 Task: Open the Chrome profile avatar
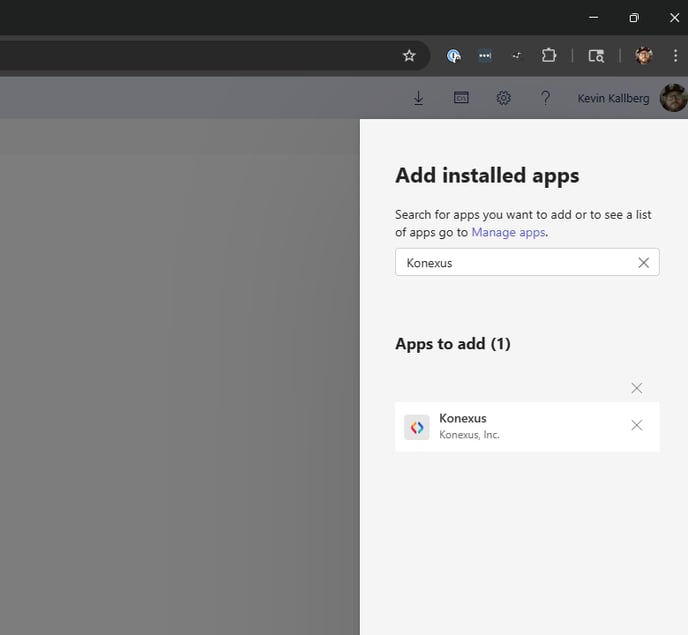click(x=644, y=56)
